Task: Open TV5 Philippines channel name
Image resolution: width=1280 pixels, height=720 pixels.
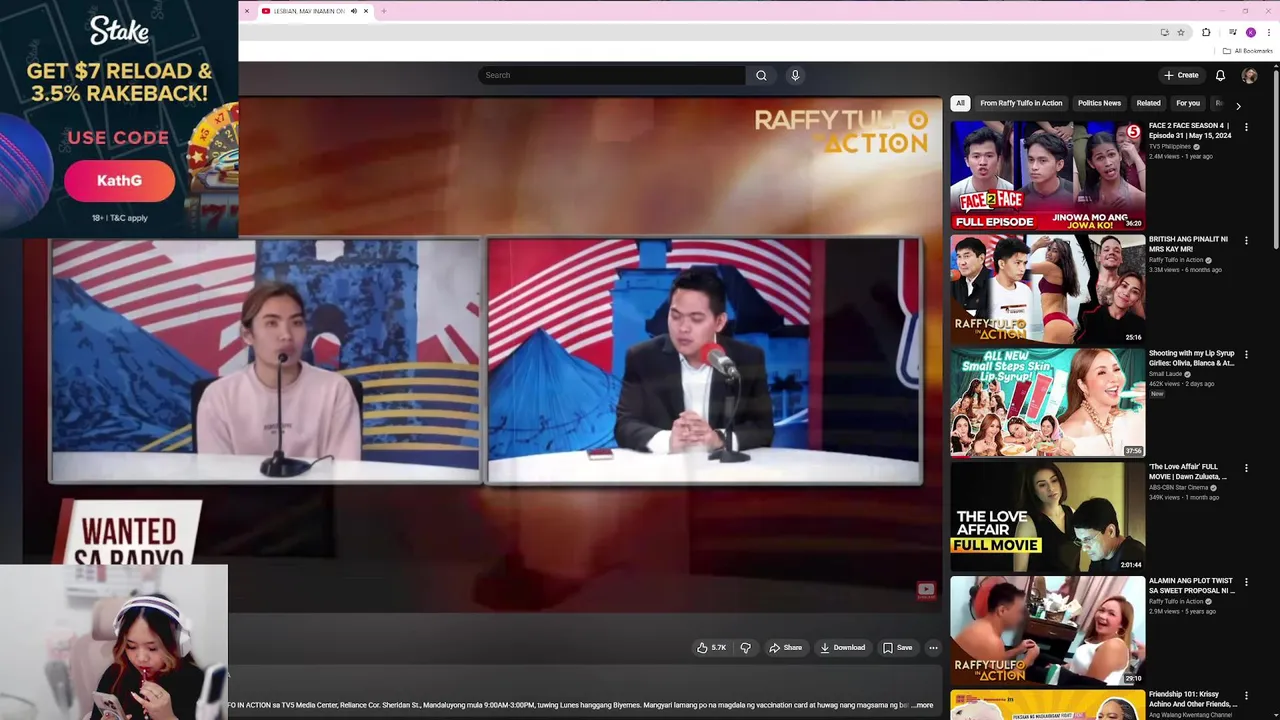Action: click(1170, 147)
